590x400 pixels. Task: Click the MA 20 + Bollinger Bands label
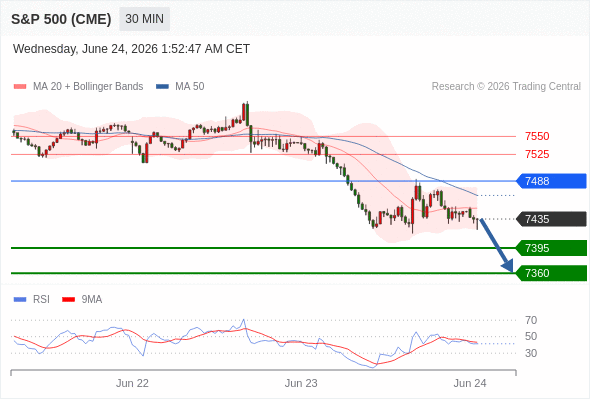(x=88, y=87)
